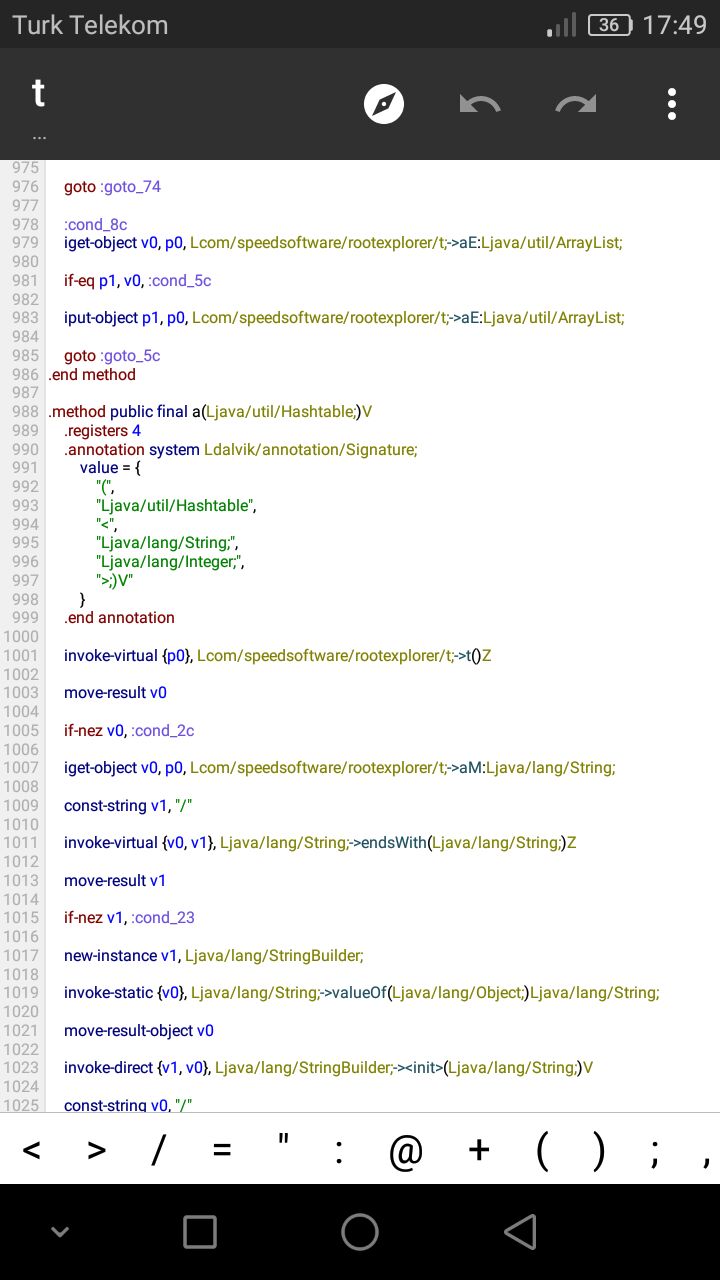Redo the last edit
This screenshot has height=1280, width=720.
pos(576,104)
